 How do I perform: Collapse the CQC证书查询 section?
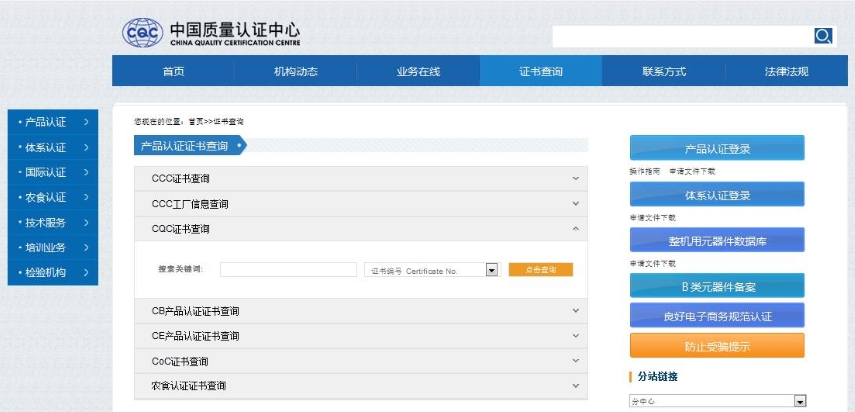point(575,229)
